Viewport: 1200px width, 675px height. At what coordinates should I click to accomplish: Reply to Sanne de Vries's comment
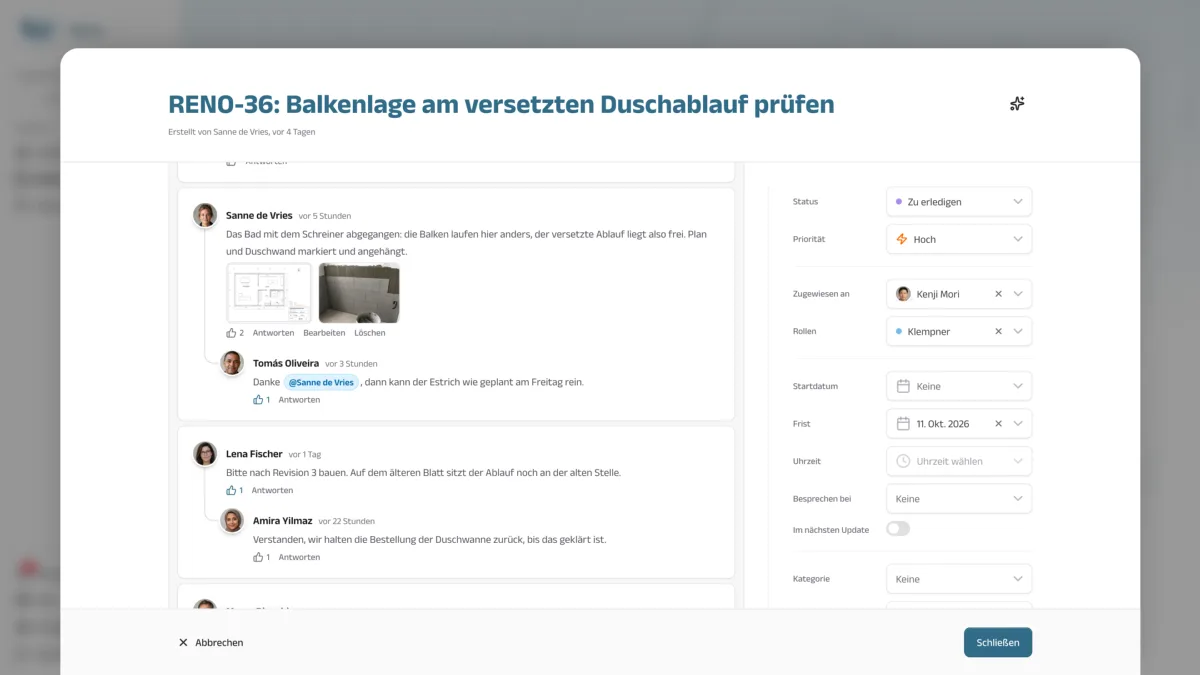click(273, 333)
